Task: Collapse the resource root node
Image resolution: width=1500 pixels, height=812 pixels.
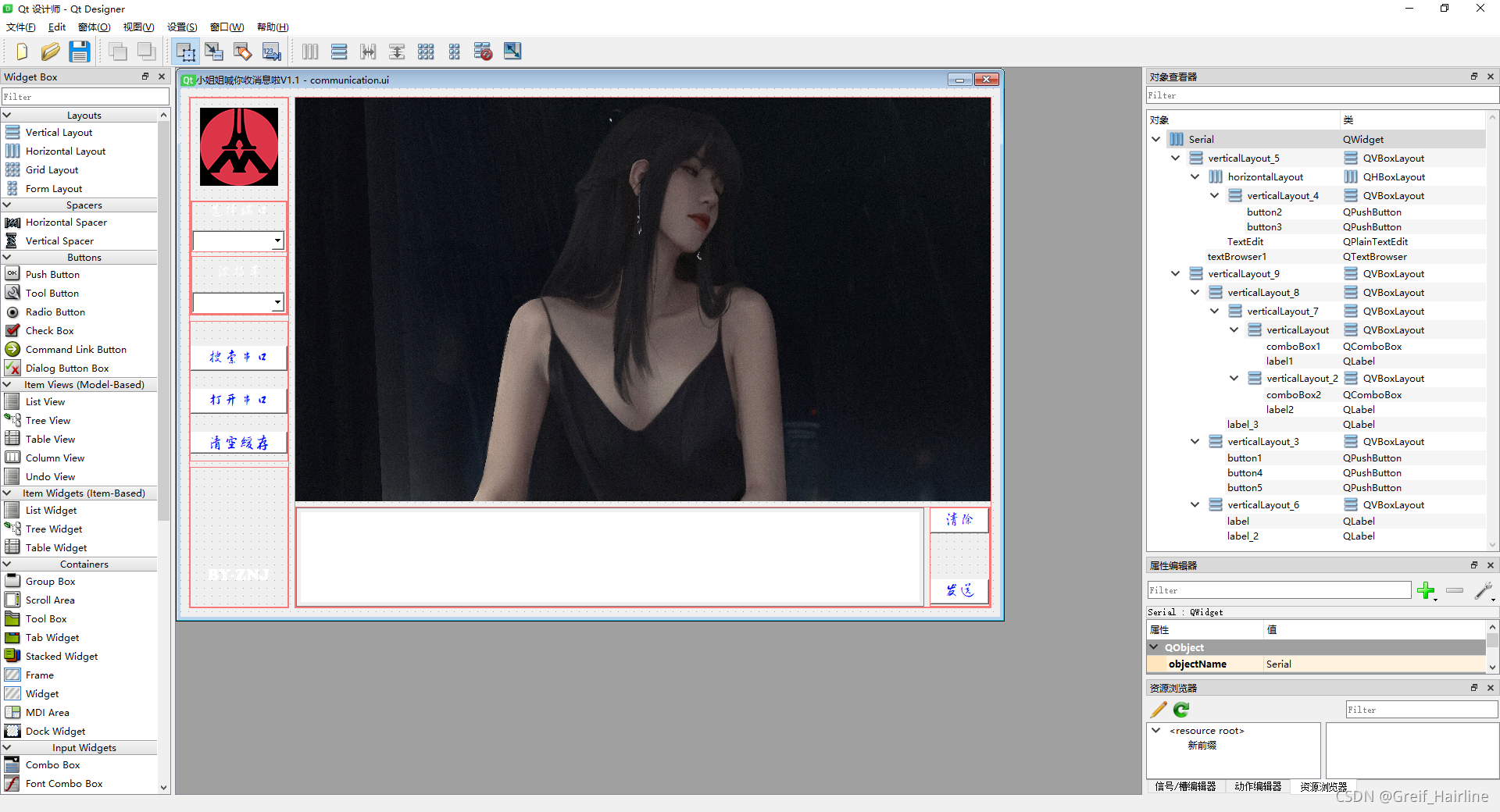Action: (1156, 731)
